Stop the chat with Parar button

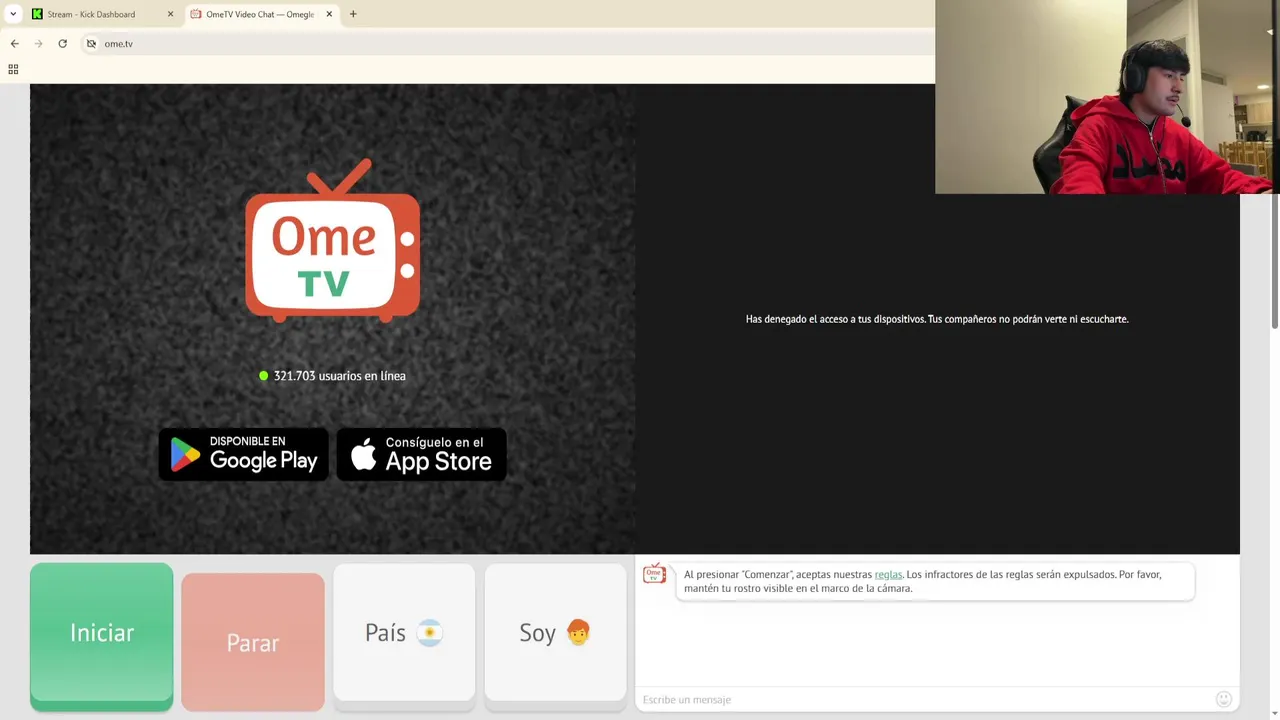[253, 642]
